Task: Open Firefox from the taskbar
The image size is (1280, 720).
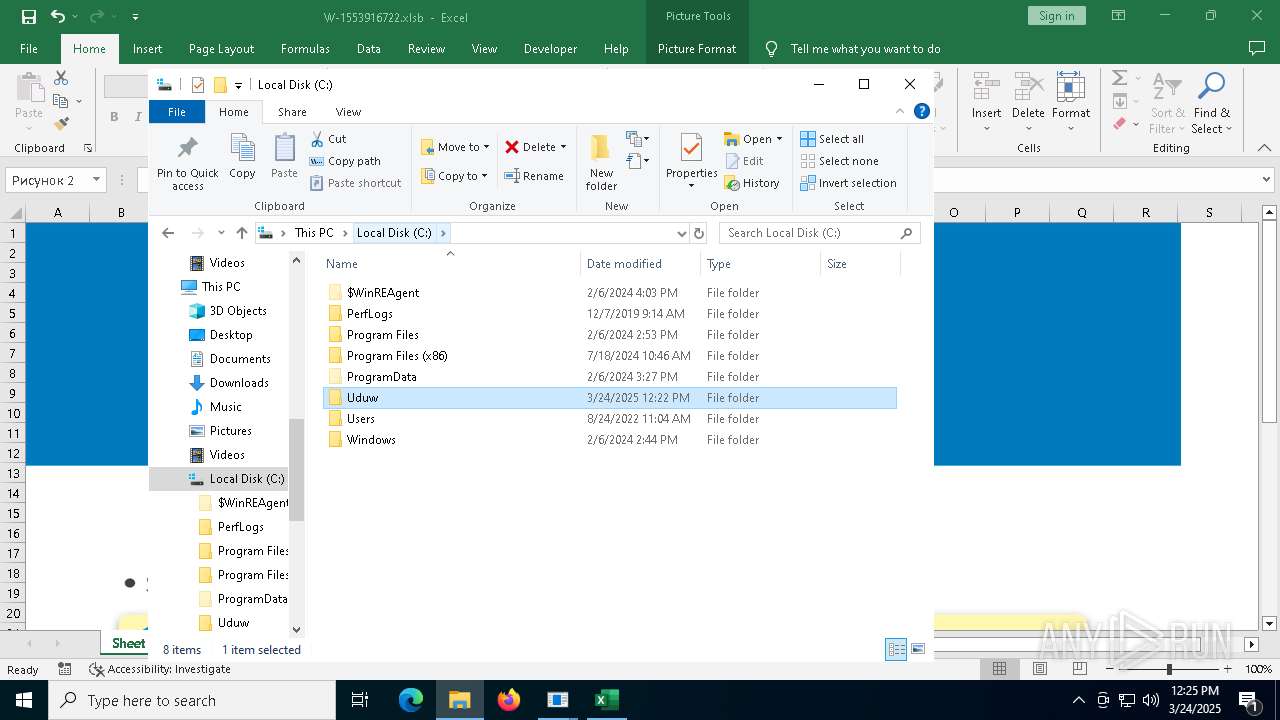Action: pos(509,700)
